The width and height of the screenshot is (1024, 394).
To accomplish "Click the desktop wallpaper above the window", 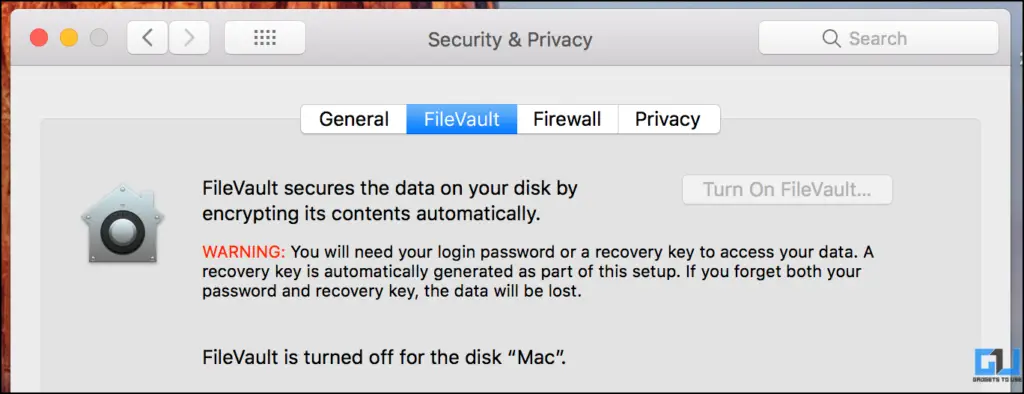I will click(261, 4).
